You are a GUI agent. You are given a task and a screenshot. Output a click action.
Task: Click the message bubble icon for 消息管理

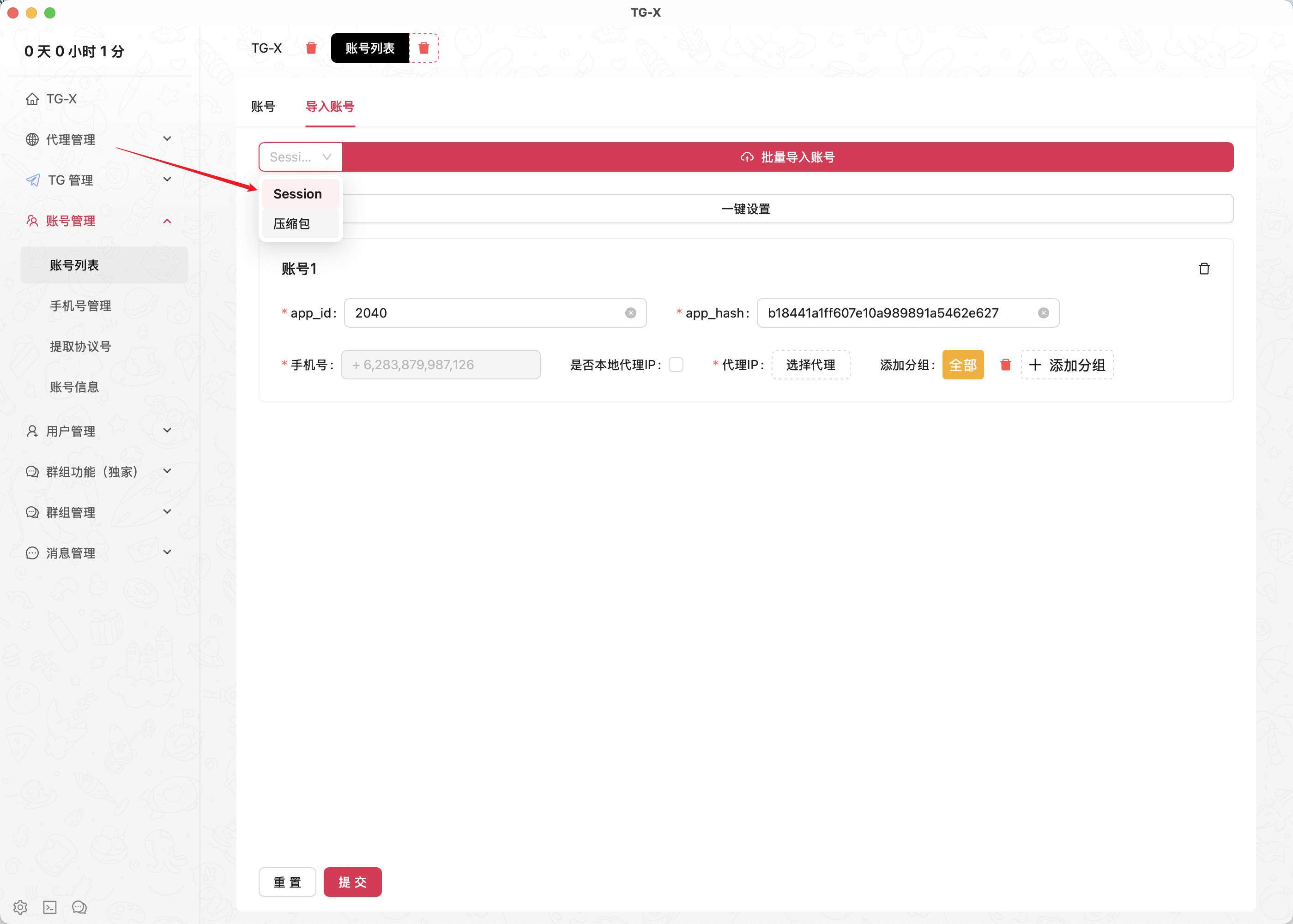click(32, 553)
